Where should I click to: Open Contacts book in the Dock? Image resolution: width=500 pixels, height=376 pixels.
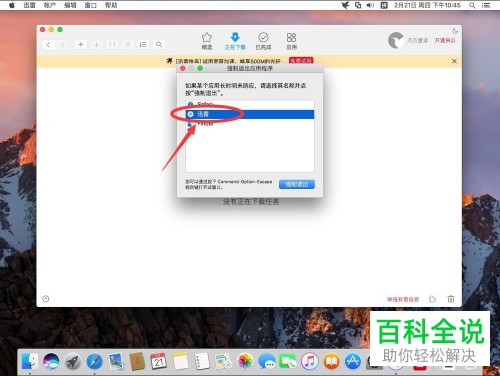[137, 361]
